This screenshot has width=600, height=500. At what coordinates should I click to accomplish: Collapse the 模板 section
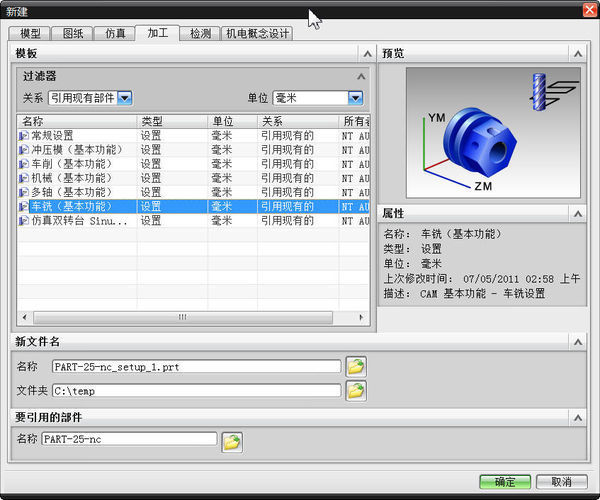[368, 54]
